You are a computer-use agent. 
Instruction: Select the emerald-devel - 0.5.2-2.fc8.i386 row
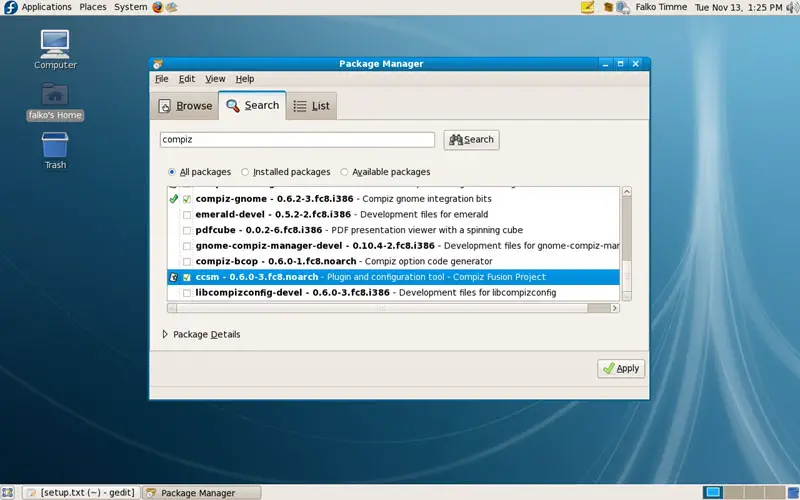[393, 214]
